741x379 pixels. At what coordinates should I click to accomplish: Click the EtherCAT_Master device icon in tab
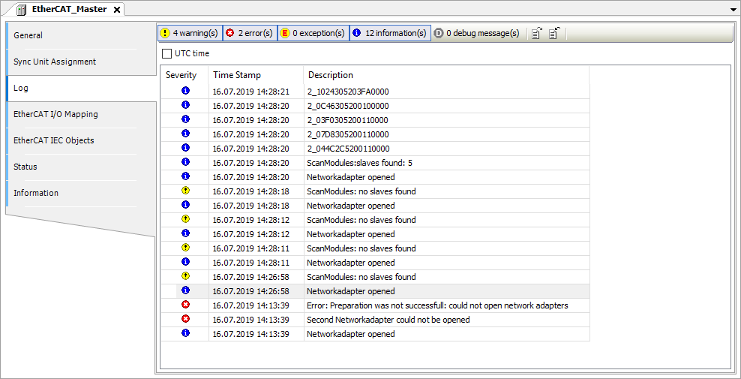coord(21,9)
